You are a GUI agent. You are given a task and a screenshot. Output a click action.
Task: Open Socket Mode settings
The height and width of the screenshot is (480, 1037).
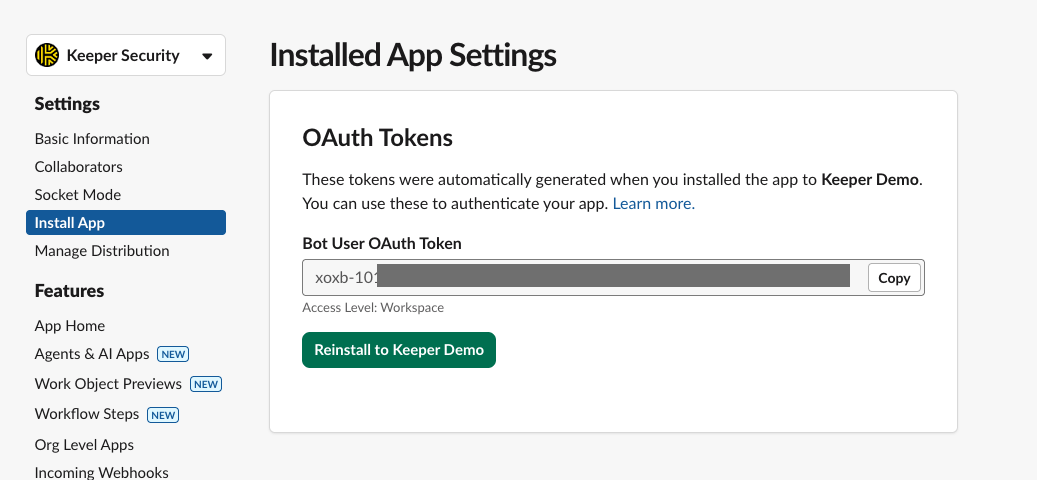pos(78,195)
